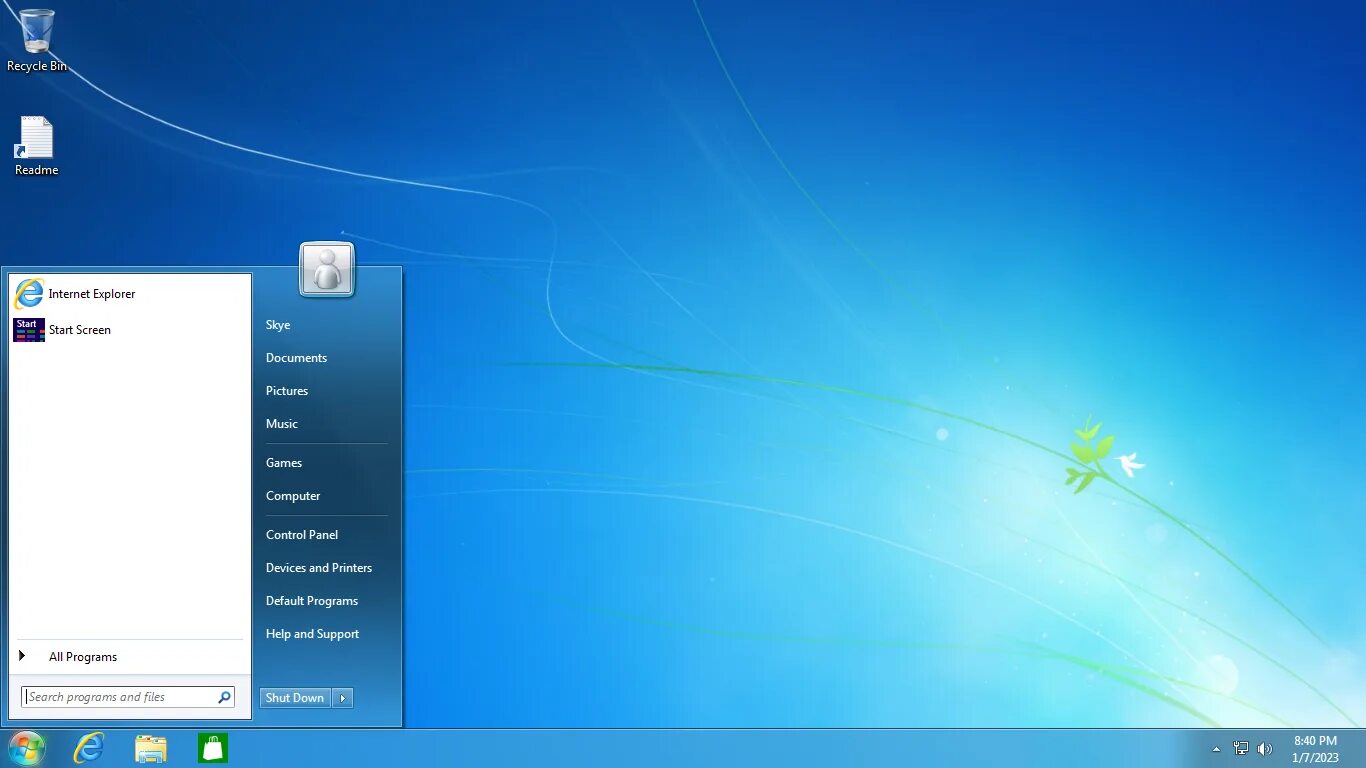Click the Windows Start orb
The image size is (1366, 768).
[27, 748]
